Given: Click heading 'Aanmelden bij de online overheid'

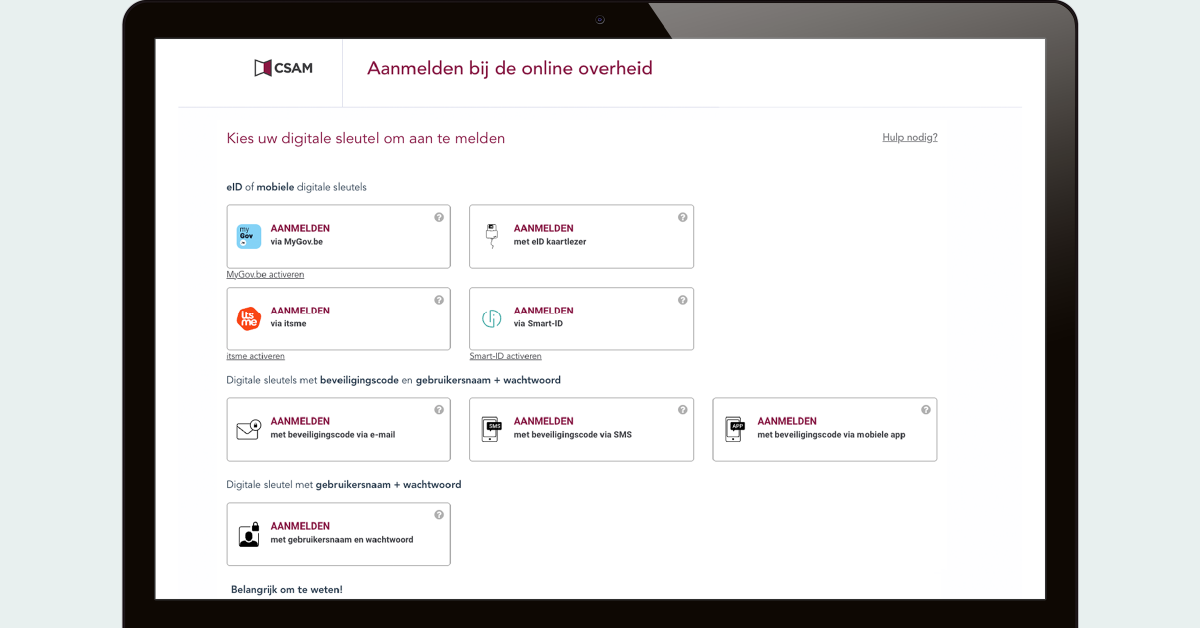Looking at the screenshot, I should pos(510,69).
